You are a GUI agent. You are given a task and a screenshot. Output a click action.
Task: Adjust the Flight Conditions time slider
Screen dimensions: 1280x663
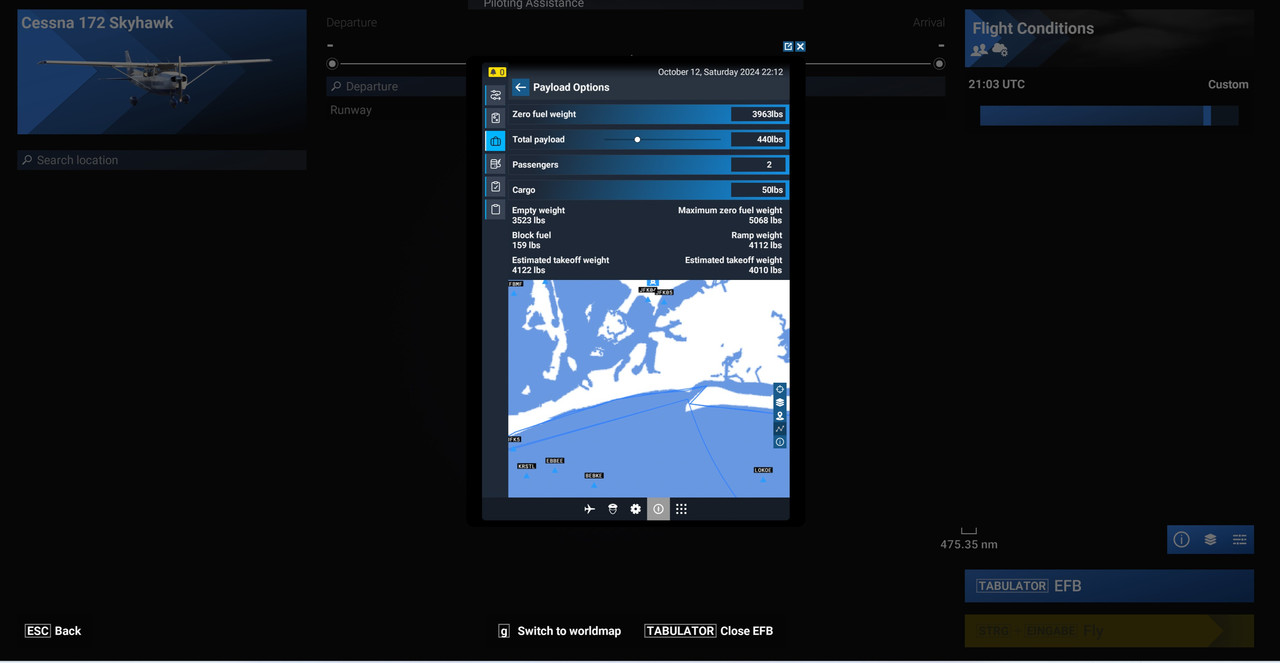[1109, 115]
